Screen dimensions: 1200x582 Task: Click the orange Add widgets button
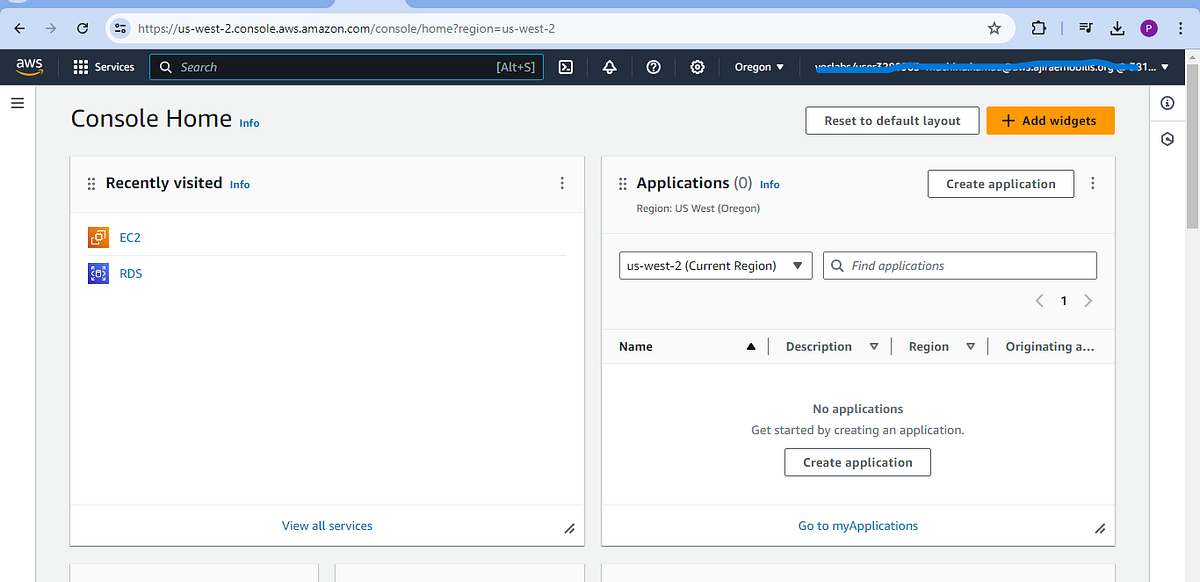point(1050,120)
